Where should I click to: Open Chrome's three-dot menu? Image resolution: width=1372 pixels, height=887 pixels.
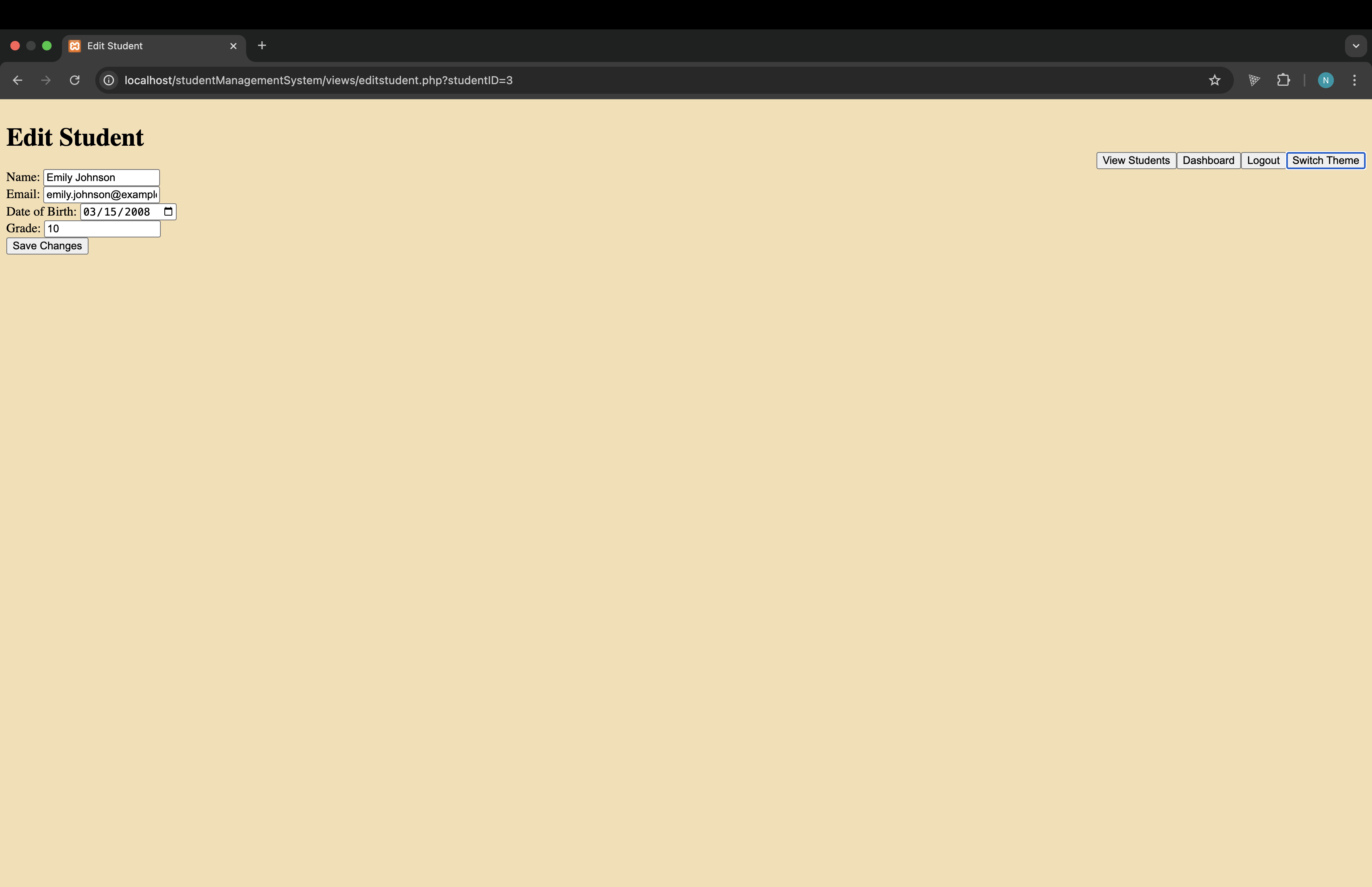click(x=1354, y=80)
